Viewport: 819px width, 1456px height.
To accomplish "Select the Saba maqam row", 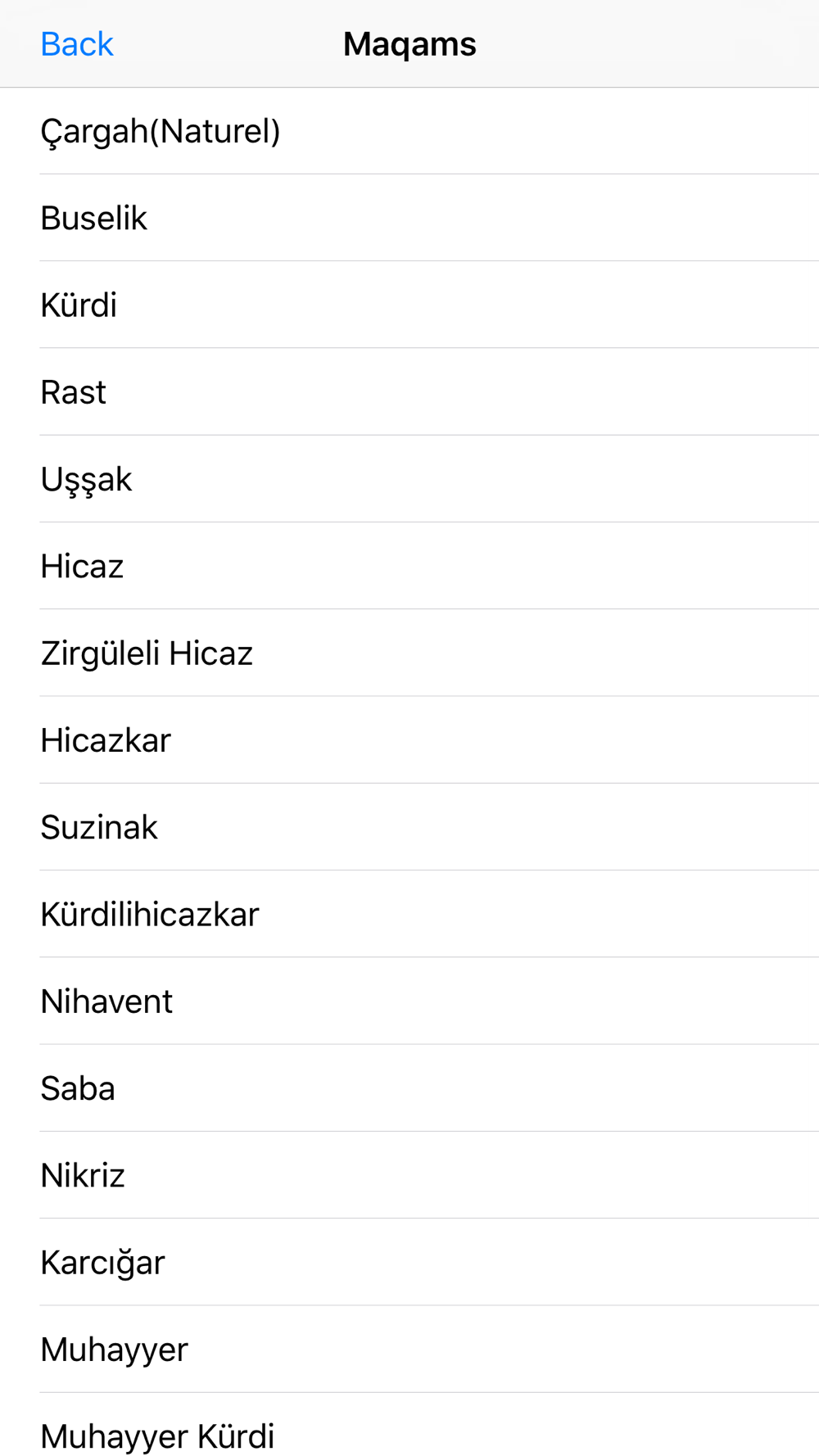I will (409, 1088).
